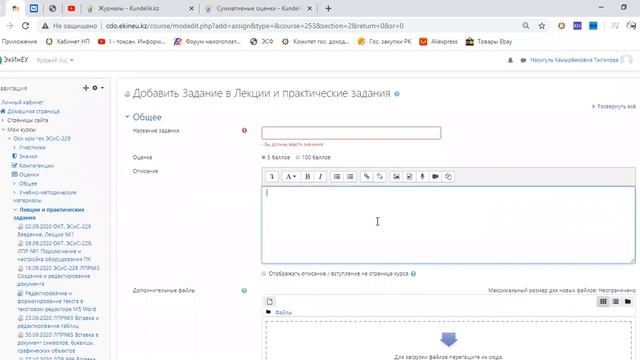Open manage files icon in editor

[x=448, y=176]
